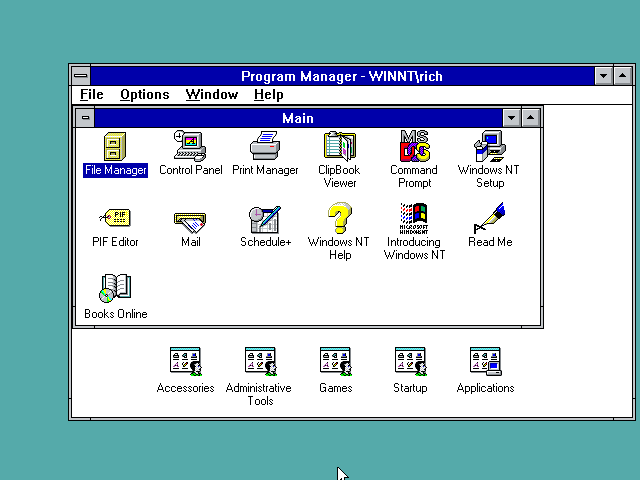This screenshot has width=640, height=480.
Task: Open the Options menu
Action: 144,95
